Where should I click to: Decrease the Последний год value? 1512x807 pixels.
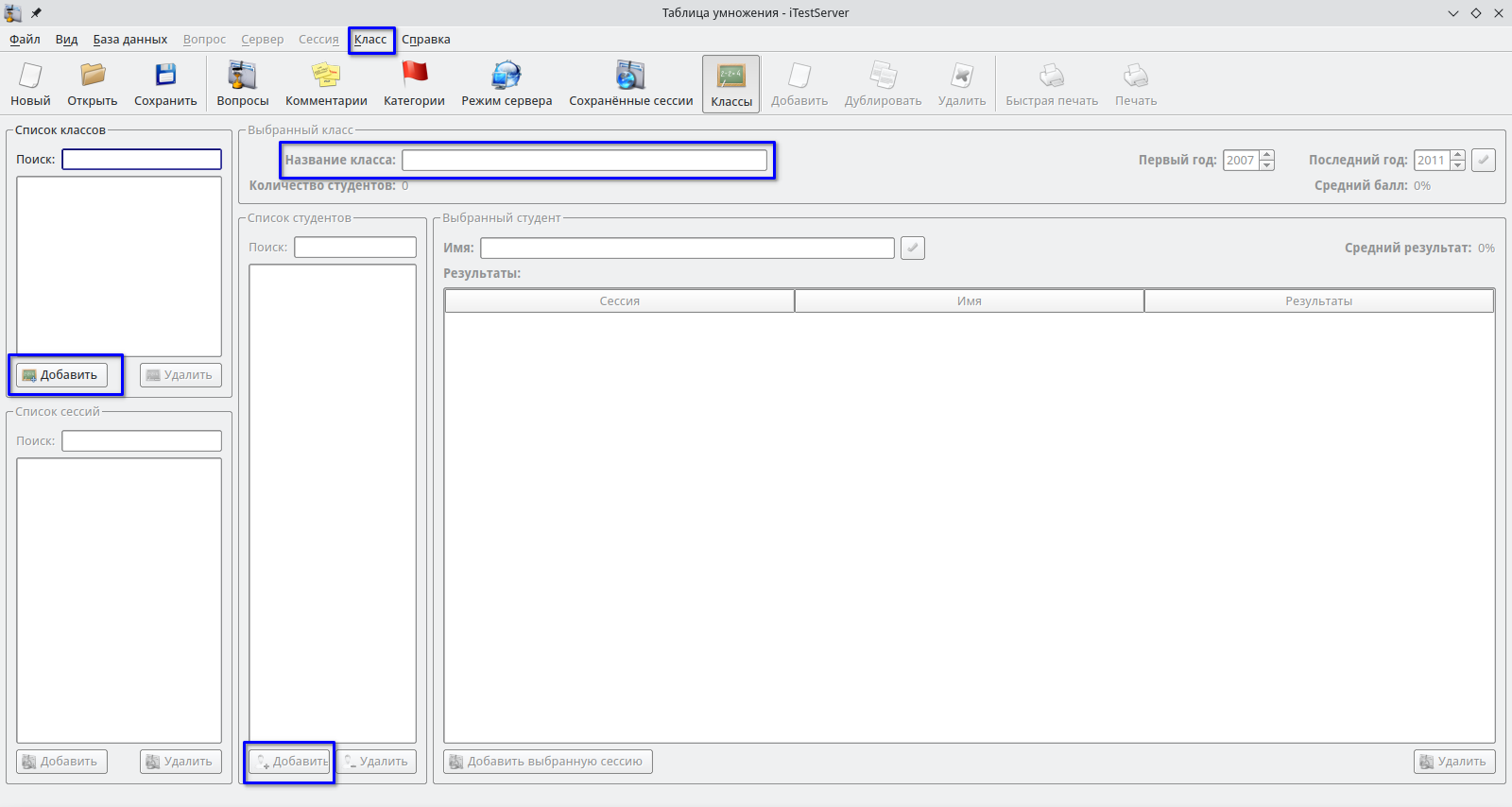(1458, 165)
